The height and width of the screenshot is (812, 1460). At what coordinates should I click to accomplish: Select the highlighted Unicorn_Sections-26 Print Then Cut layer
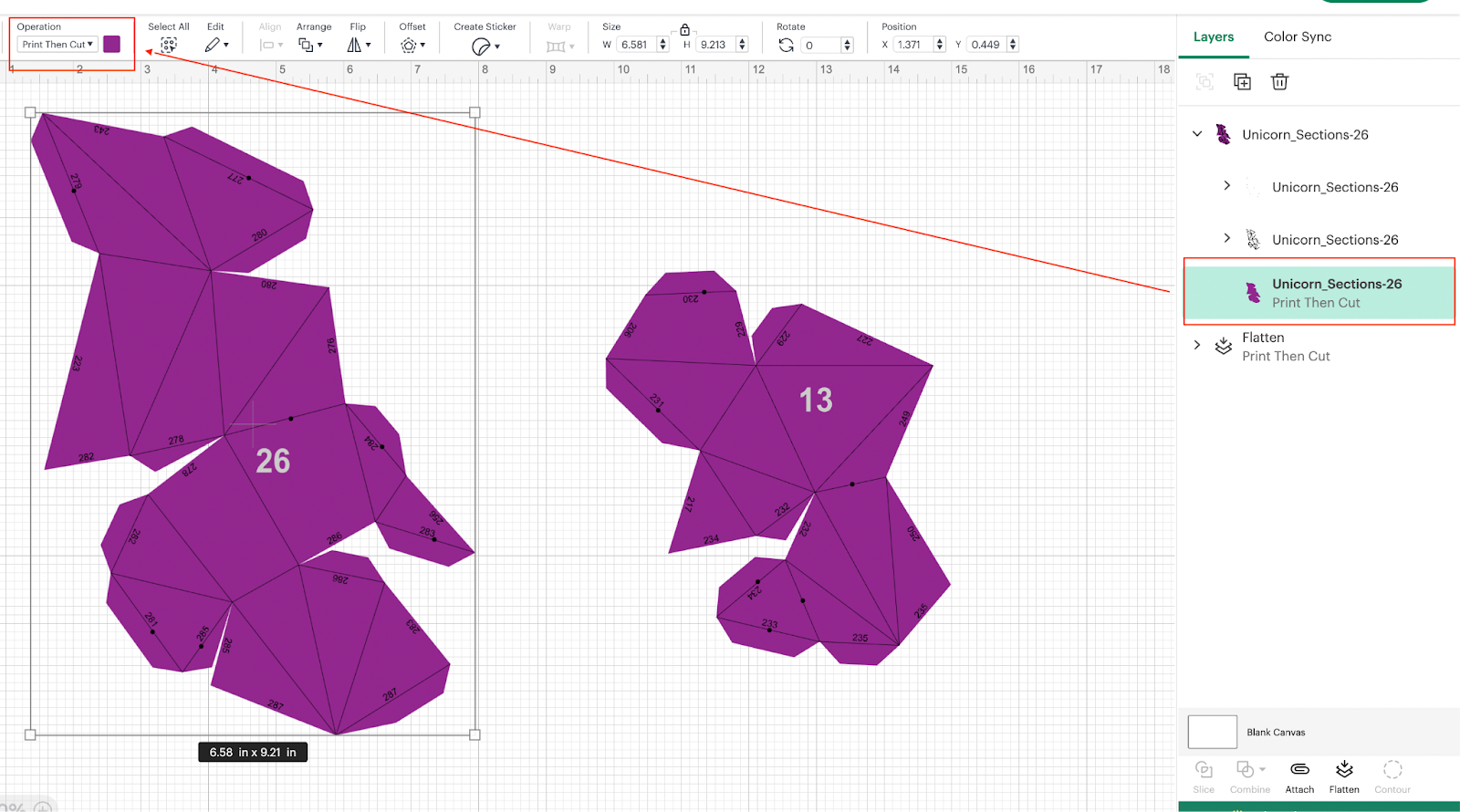[x=1319, y=292]
